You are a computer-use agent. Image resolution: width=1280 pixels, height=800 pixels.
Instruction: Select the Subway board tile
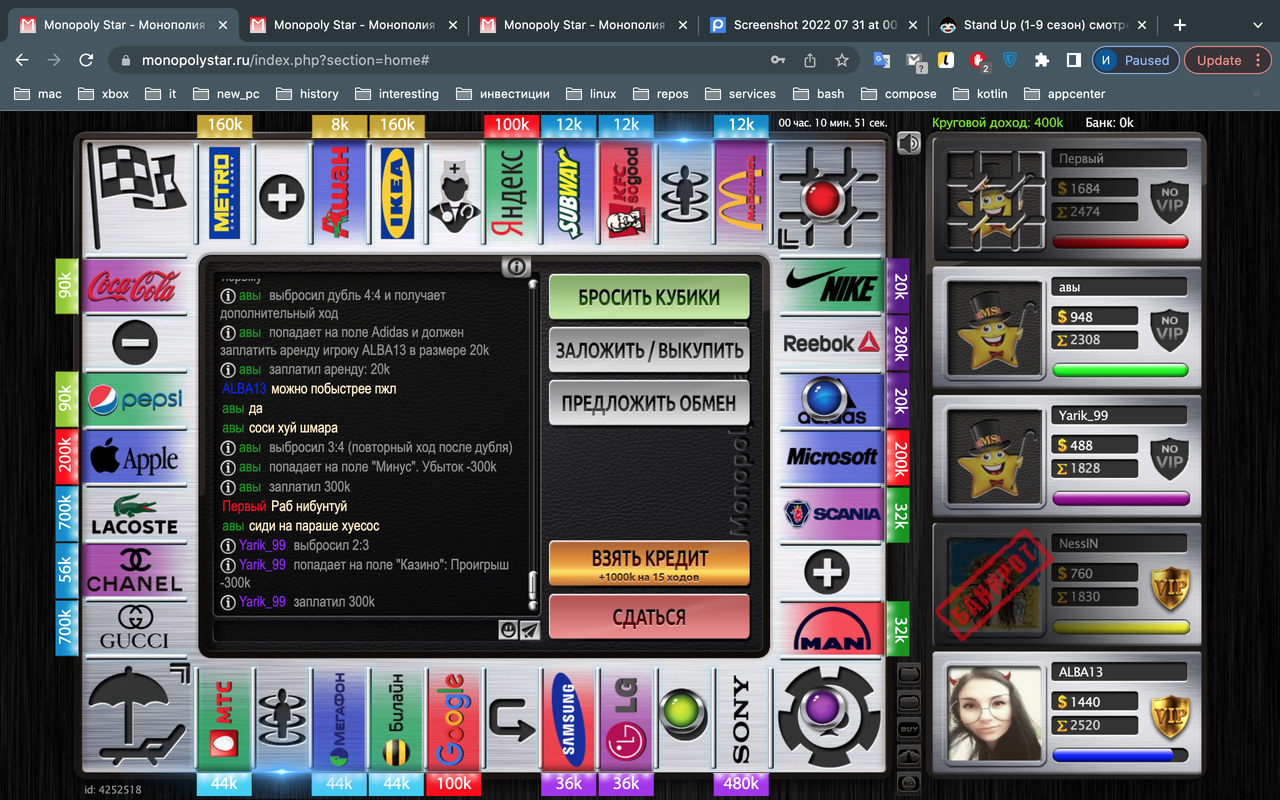point(569,193)
